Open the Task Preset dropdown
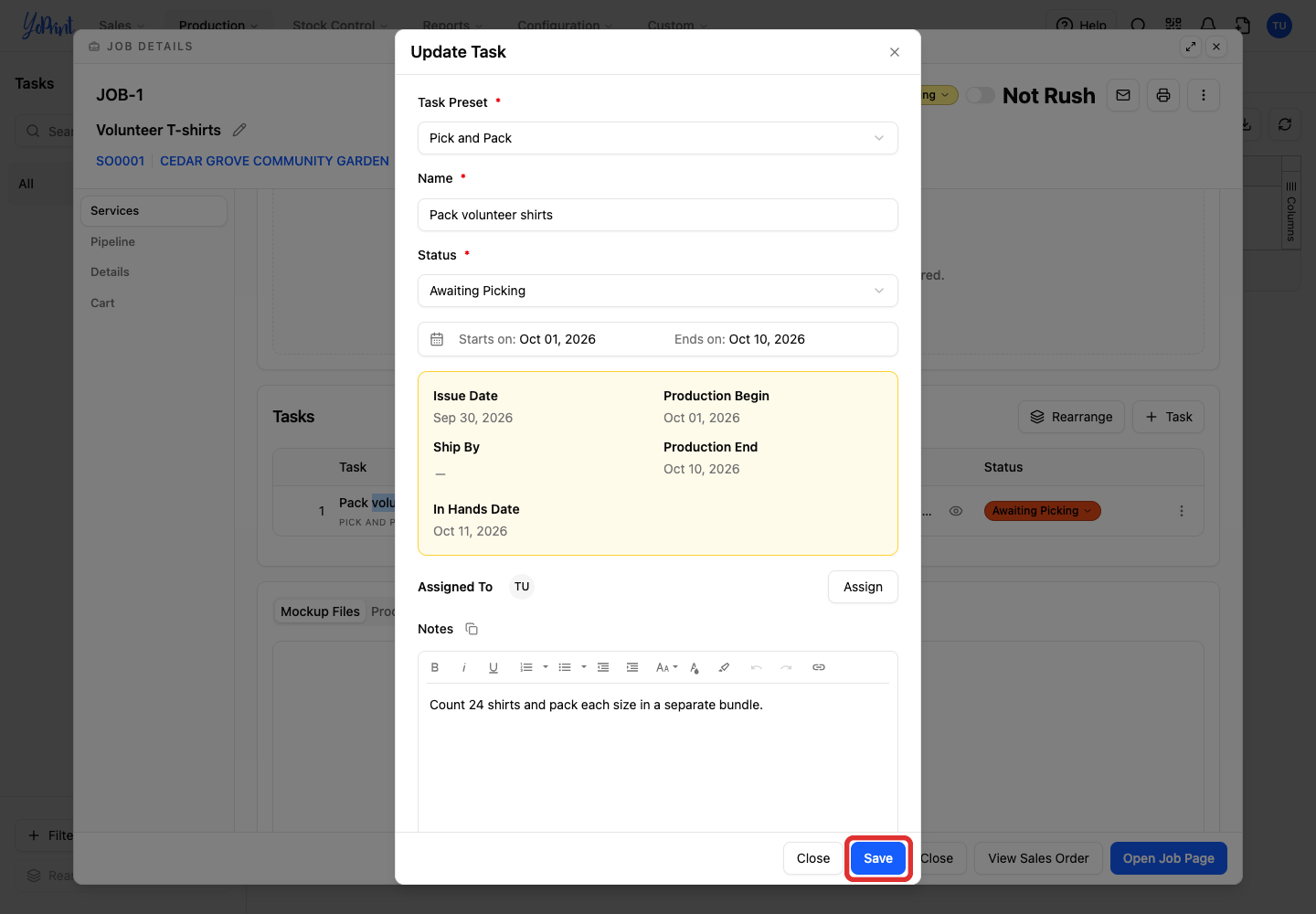The height and width of the screenshot is (914, 1316). (x=658, y=138)
